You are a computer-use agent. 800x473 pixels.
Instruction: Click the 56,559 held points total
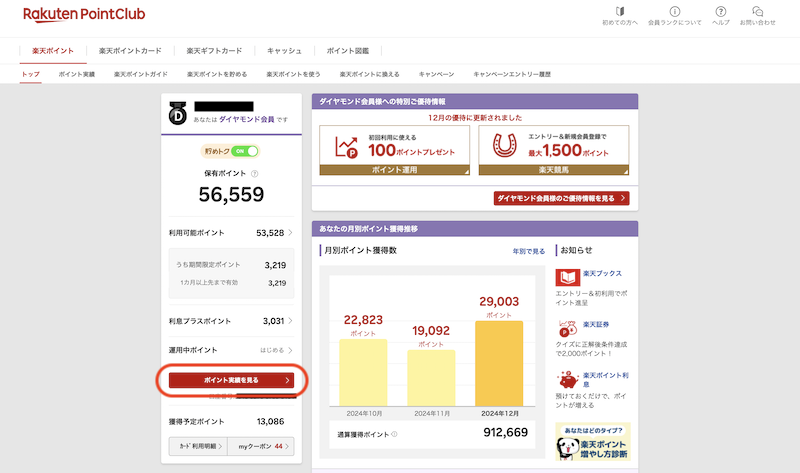point(231,194)
